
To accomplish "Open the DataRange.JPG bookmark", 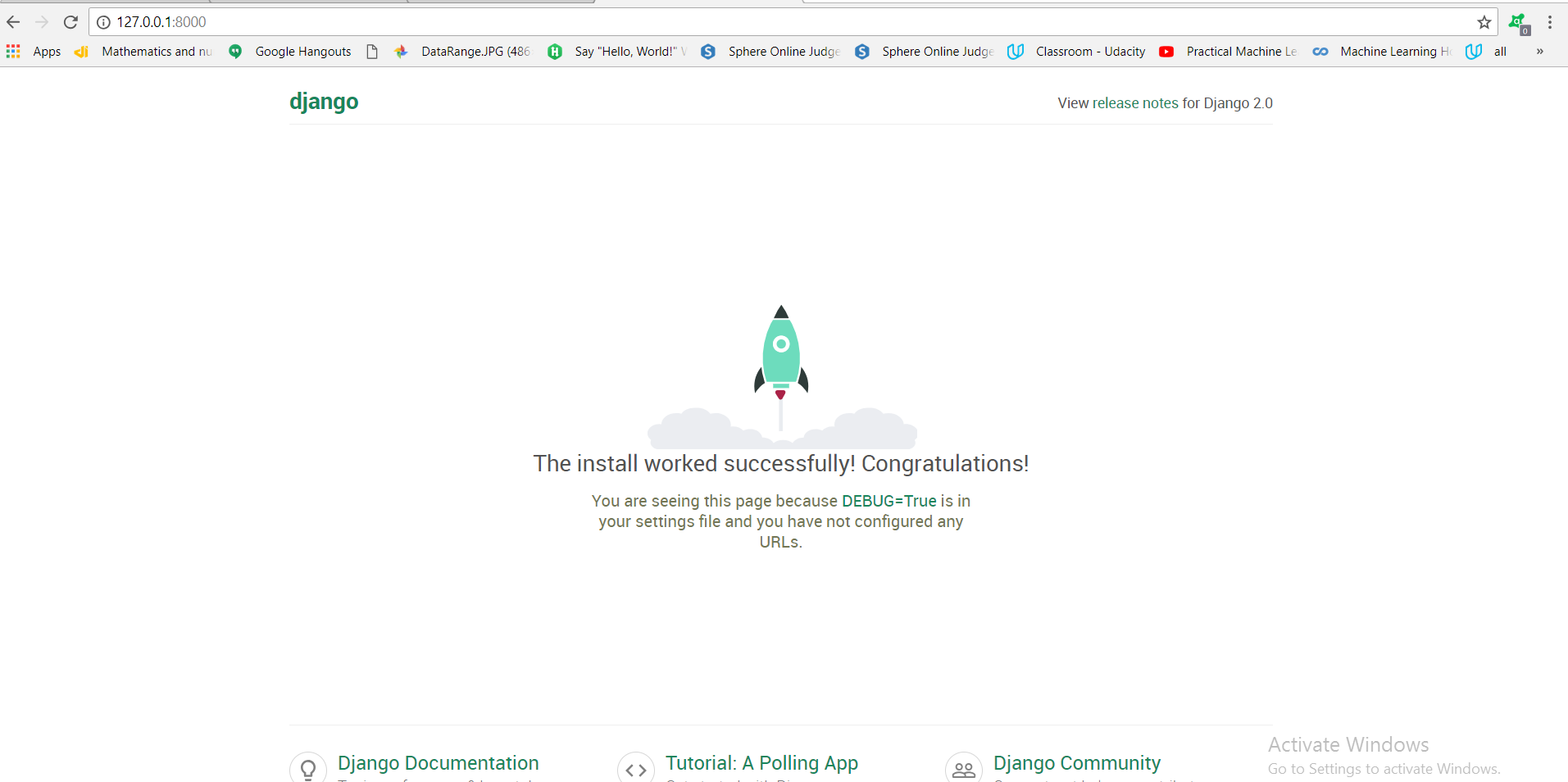I will pyautogui.click(x=462, y=52).
